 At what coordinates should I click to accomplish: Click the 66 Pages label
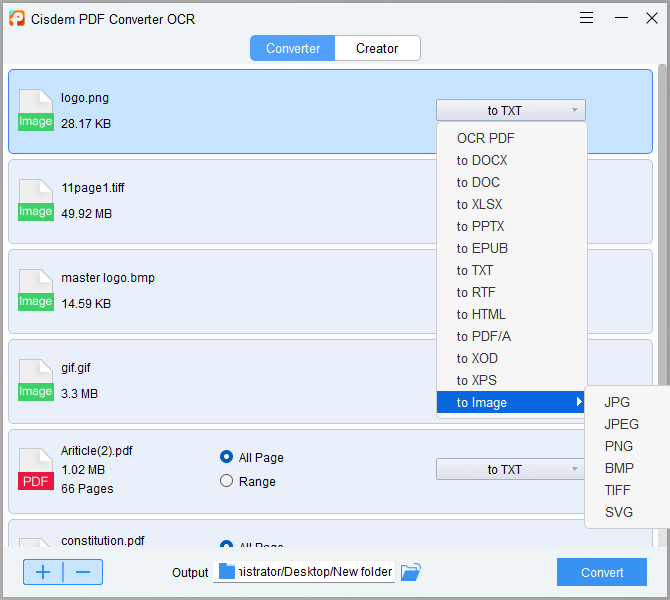point(87,488)
